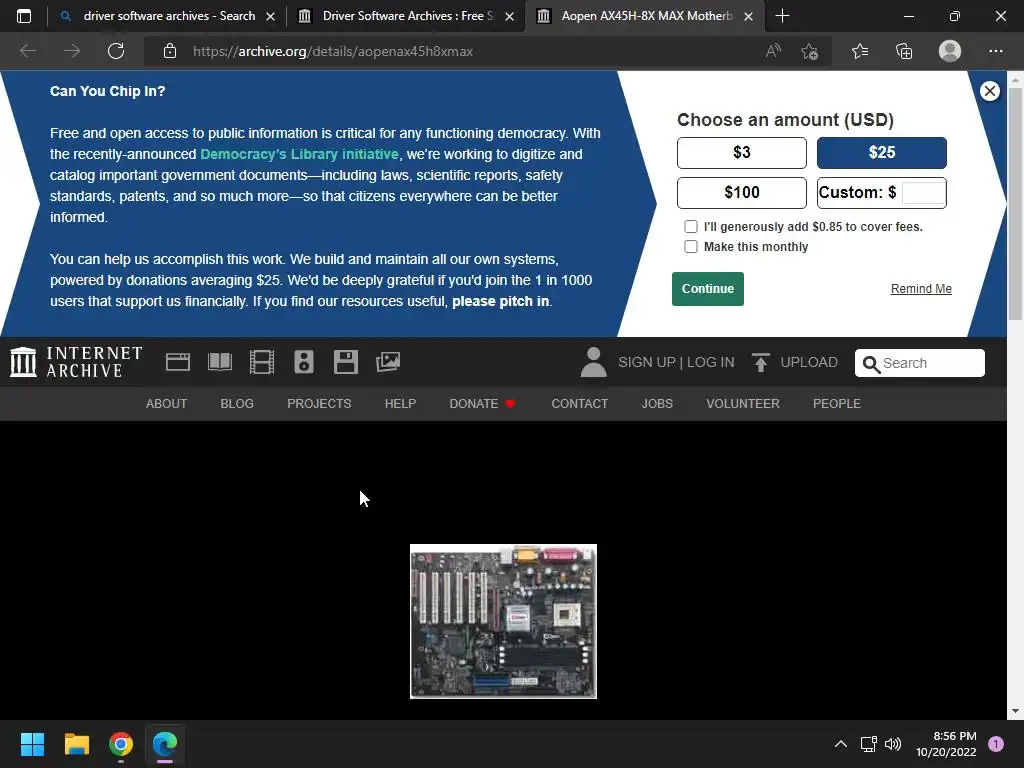Refresh the page with the reload icon
This screenshot has width=1024, height=768.
[x=116, y=51]
